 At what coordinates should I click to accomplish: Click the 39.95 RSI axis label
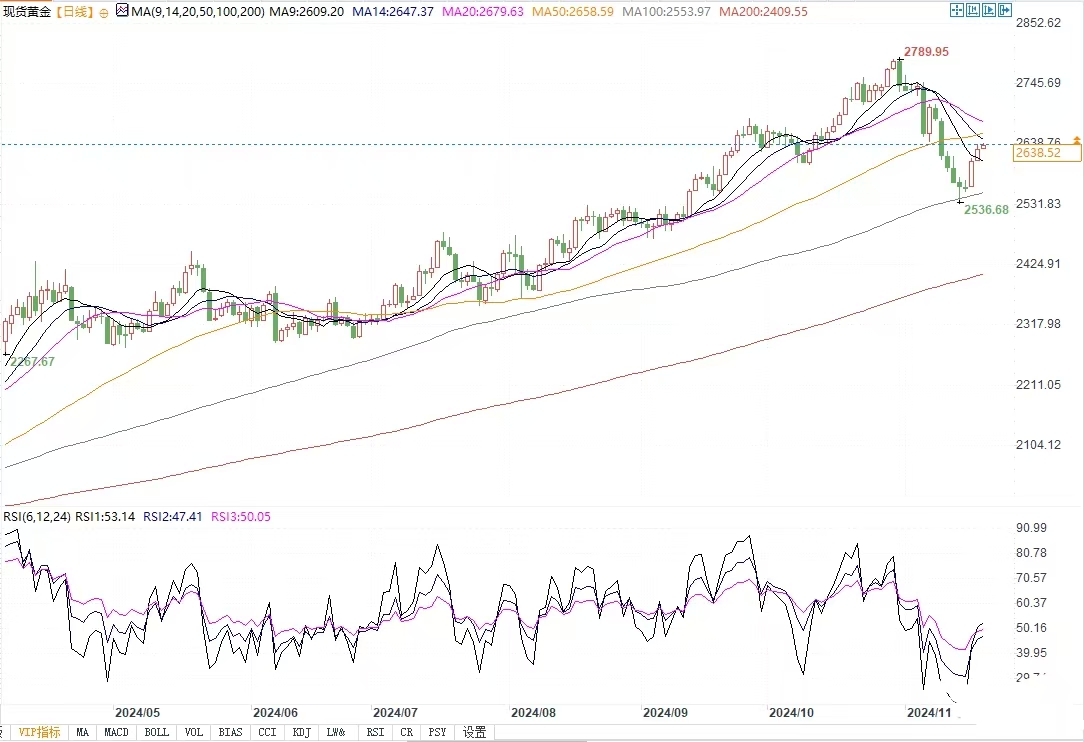(x=1031, y=652)
